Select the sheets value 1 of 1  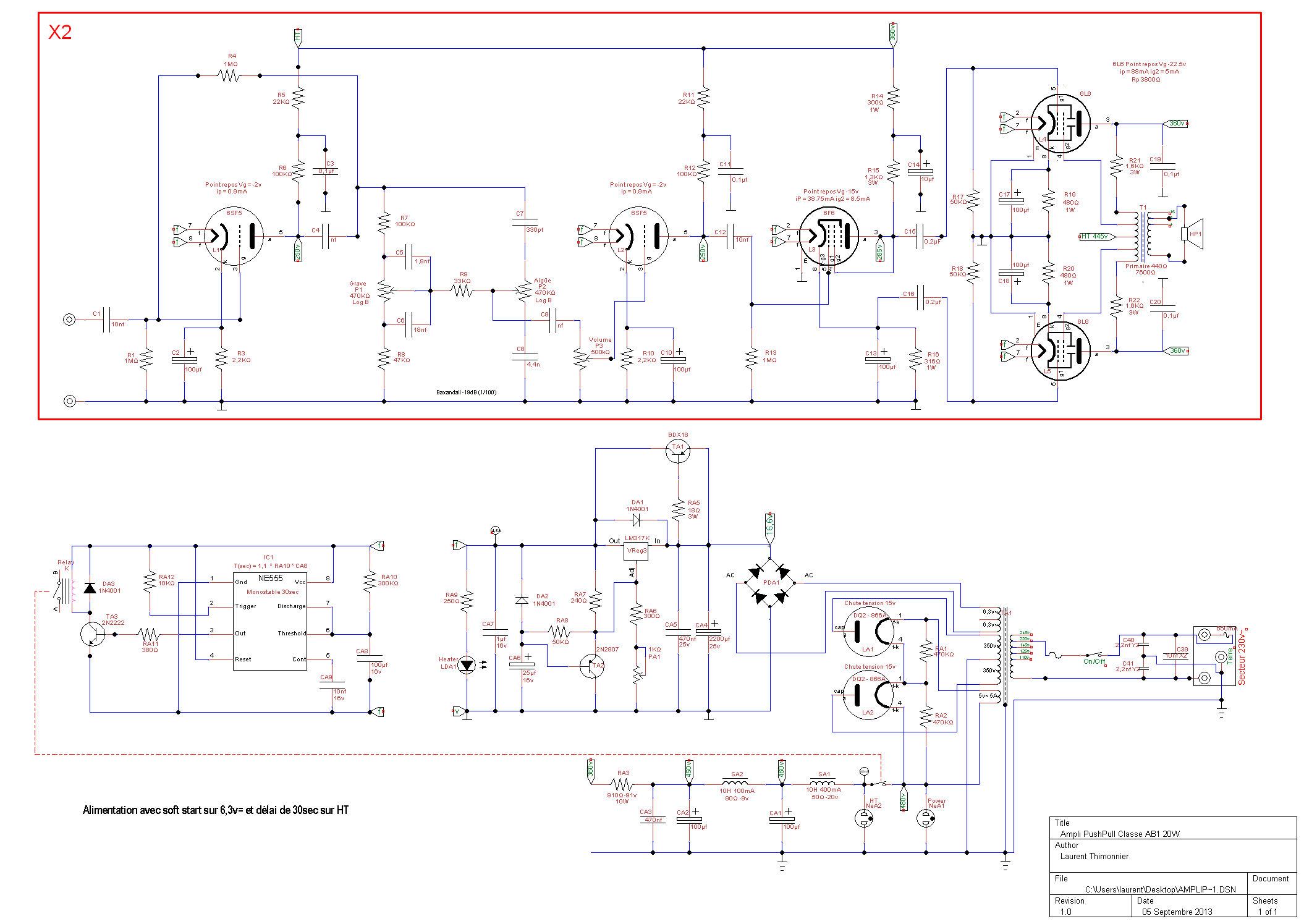point(1267,912)
